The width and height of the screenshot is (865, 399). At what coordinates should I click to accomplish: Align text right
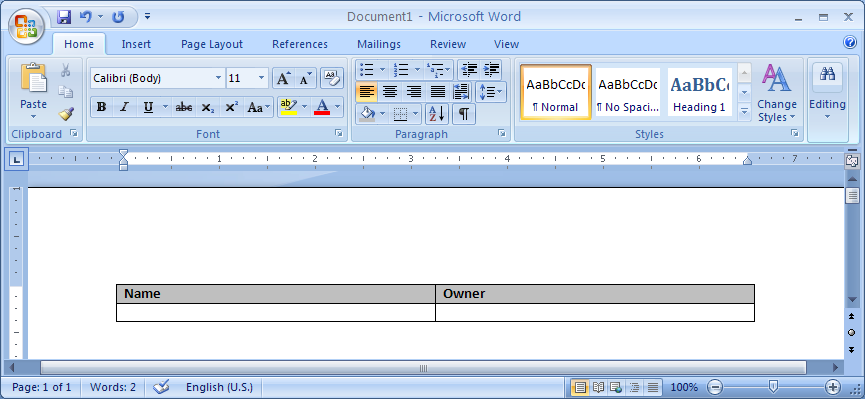[x=414, y=92]
